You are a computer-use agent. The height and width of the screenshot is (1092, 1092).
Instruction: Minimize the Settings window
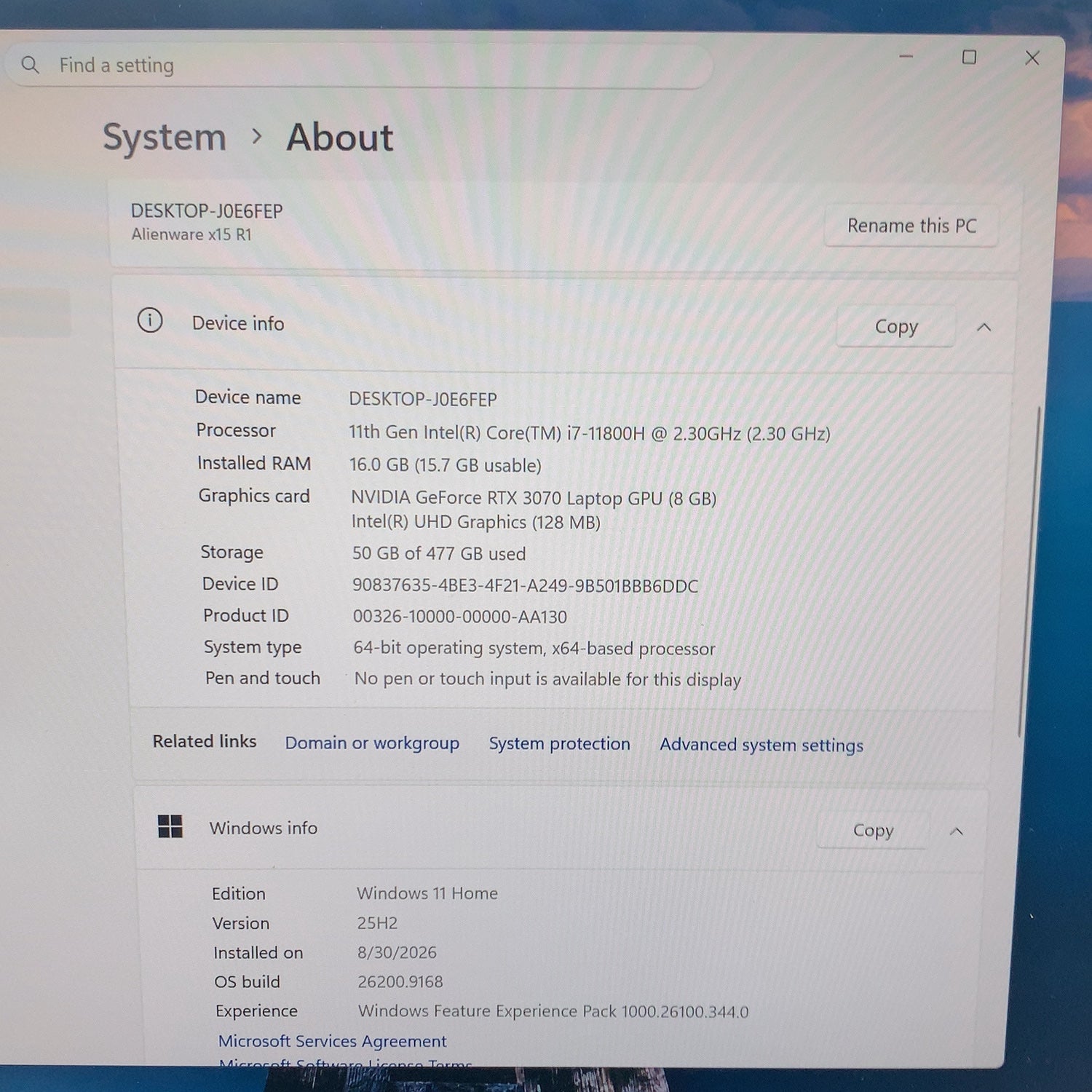tap(906, 56)
